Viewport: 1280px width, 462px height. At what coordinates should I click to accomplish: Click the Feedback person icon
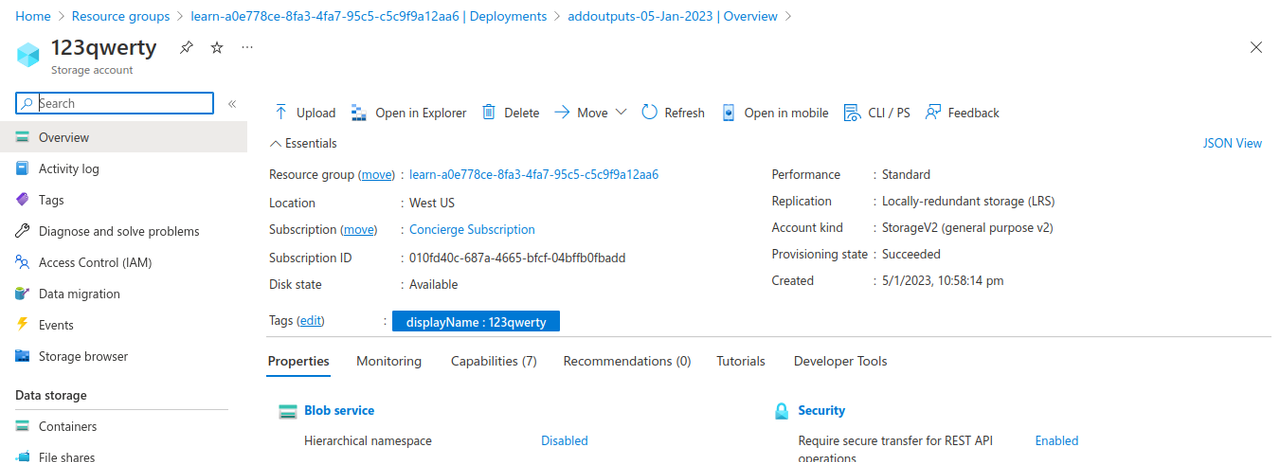coord(933,112)
